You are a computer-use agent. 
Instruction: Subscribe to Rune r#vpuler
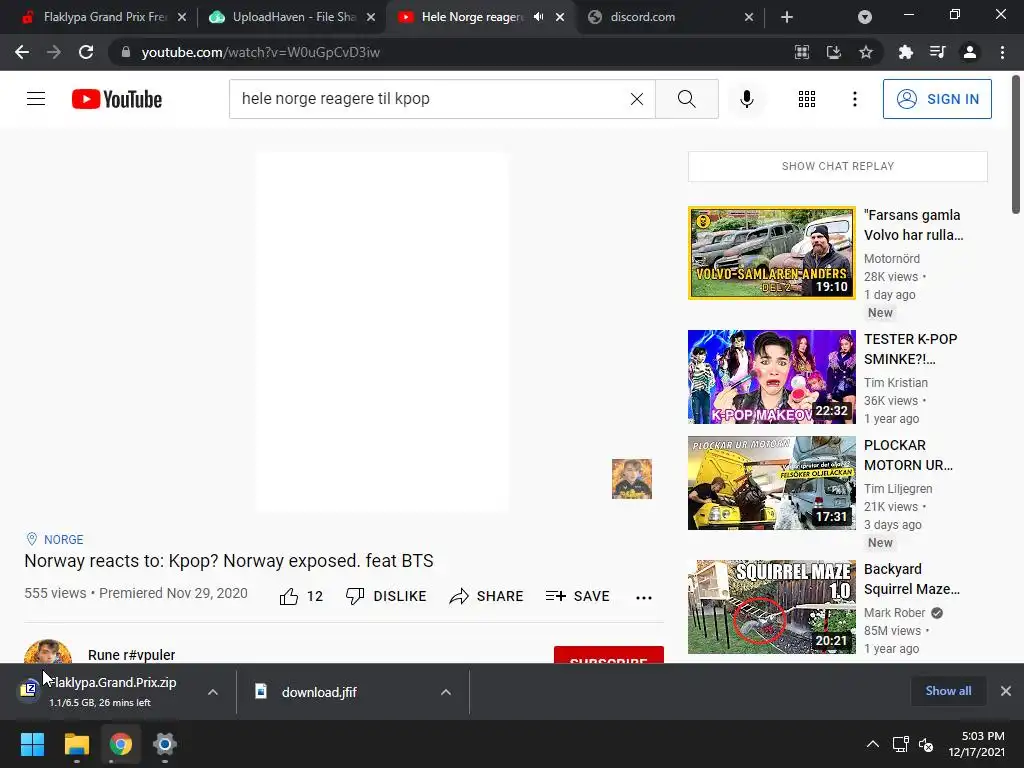tap(609, 655)
